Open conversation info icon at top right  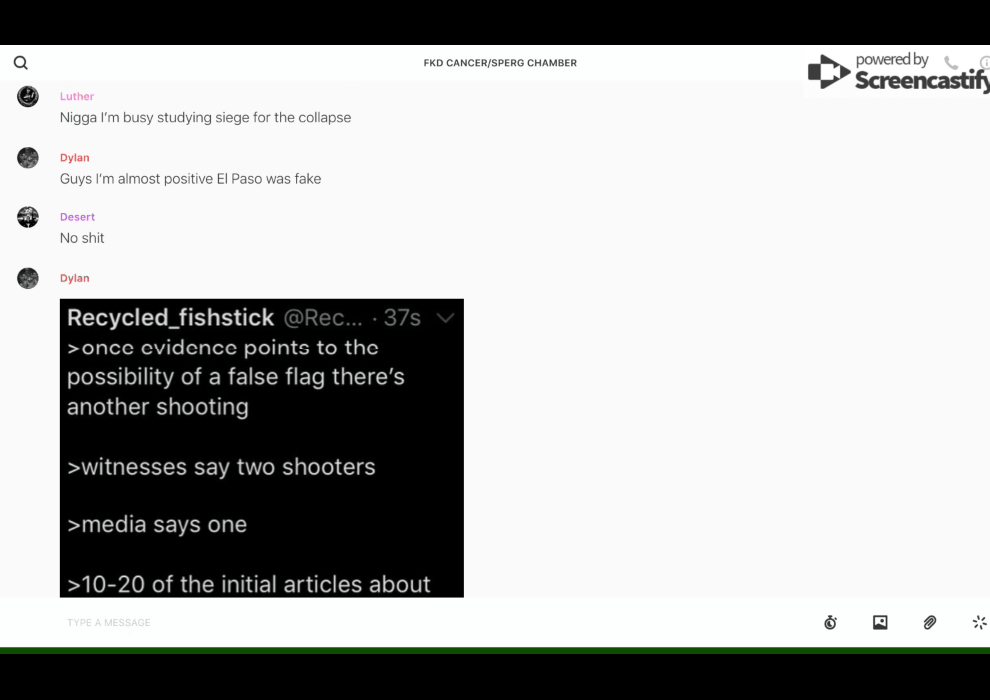[x=984, y=63]
